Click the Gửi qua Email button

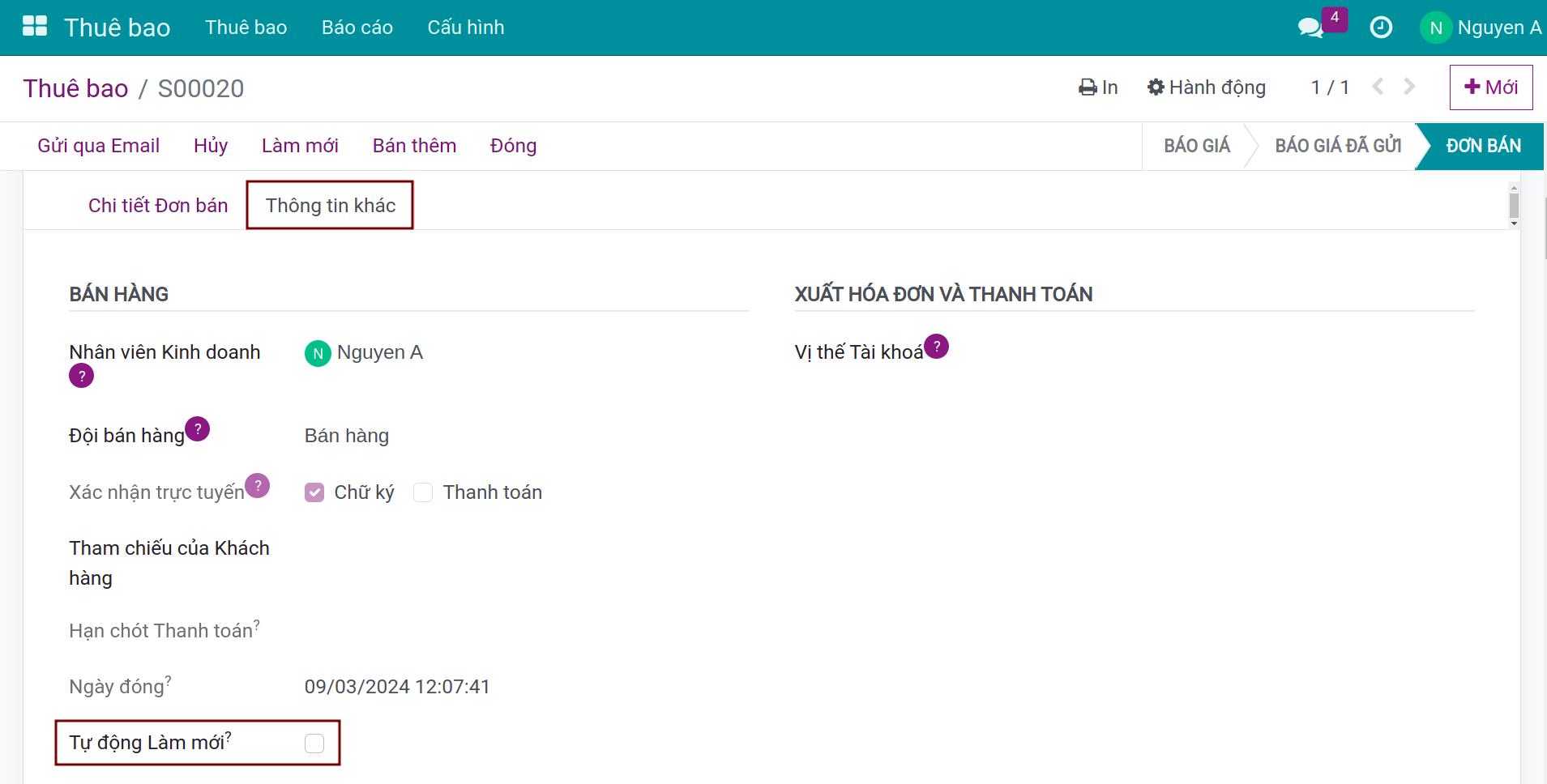98,146
